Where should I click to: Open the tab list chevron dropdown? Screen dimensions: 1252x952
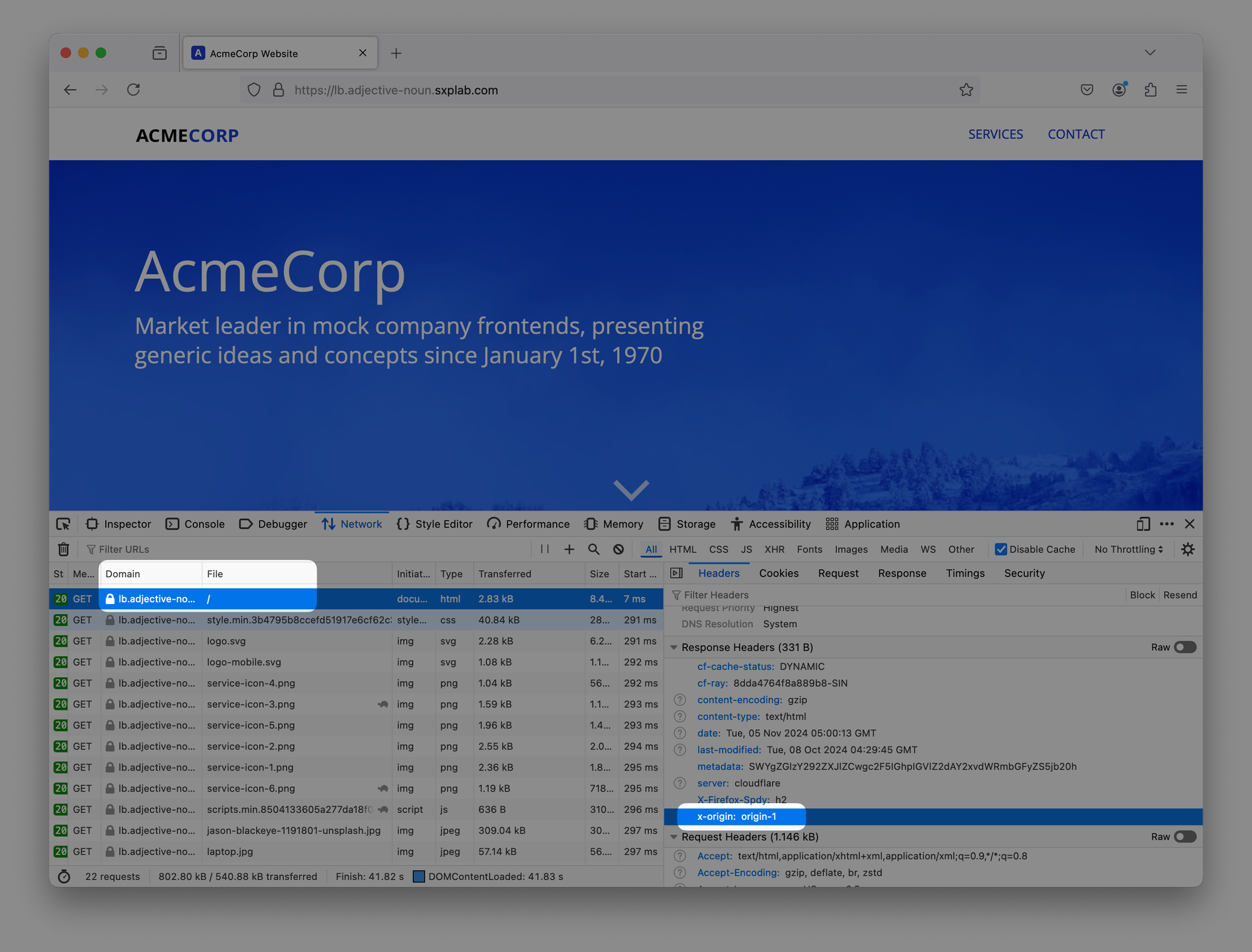[x=1150, y=53]
